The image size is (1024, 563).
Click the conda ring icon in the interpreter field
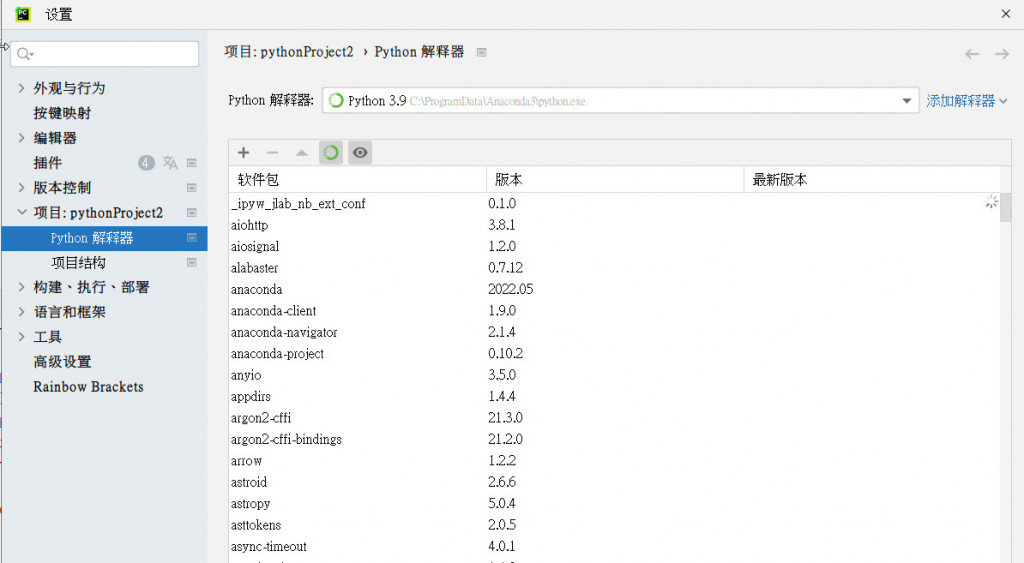click(336, 101)
